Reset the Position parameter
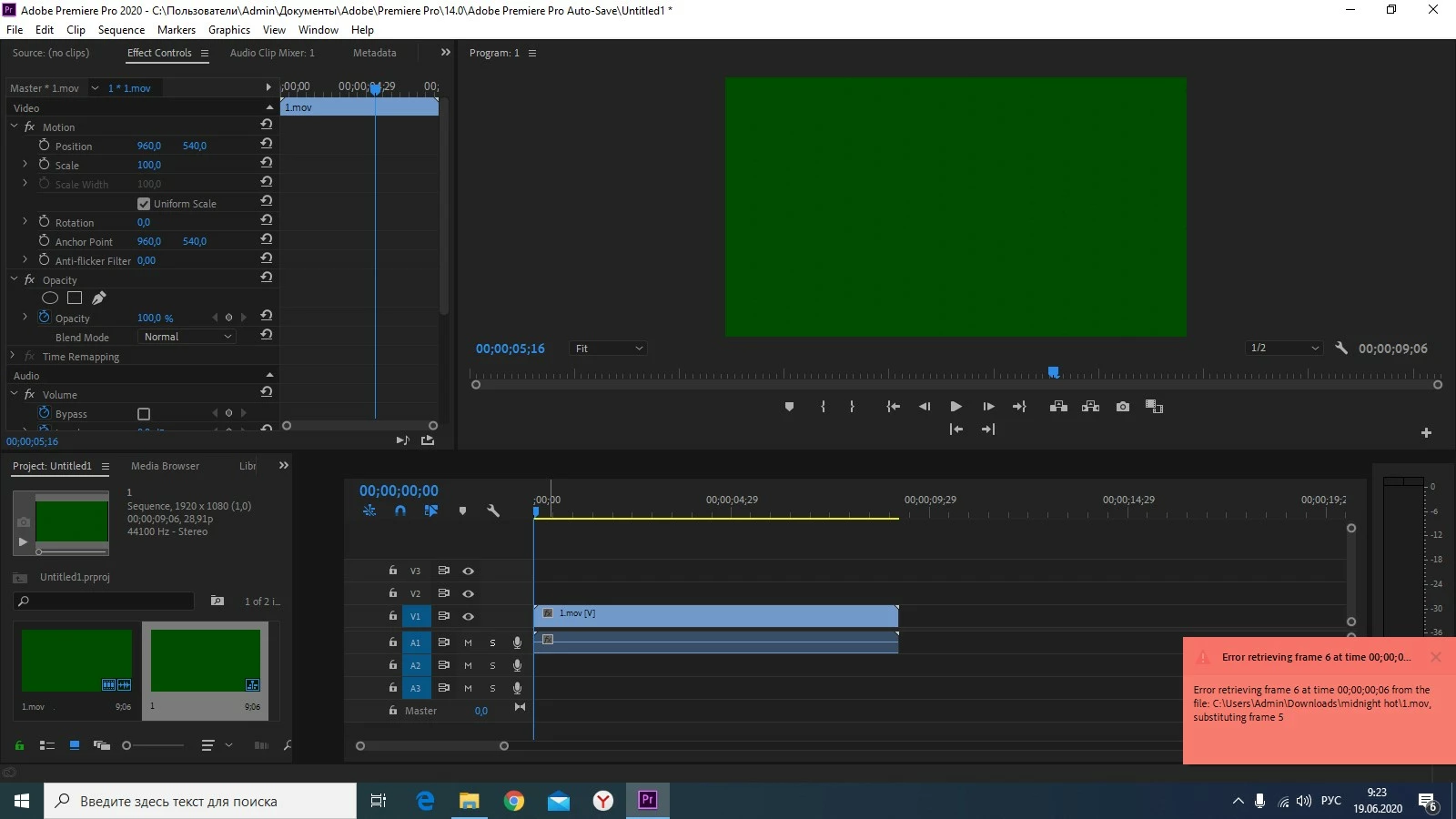 [266, 143]
